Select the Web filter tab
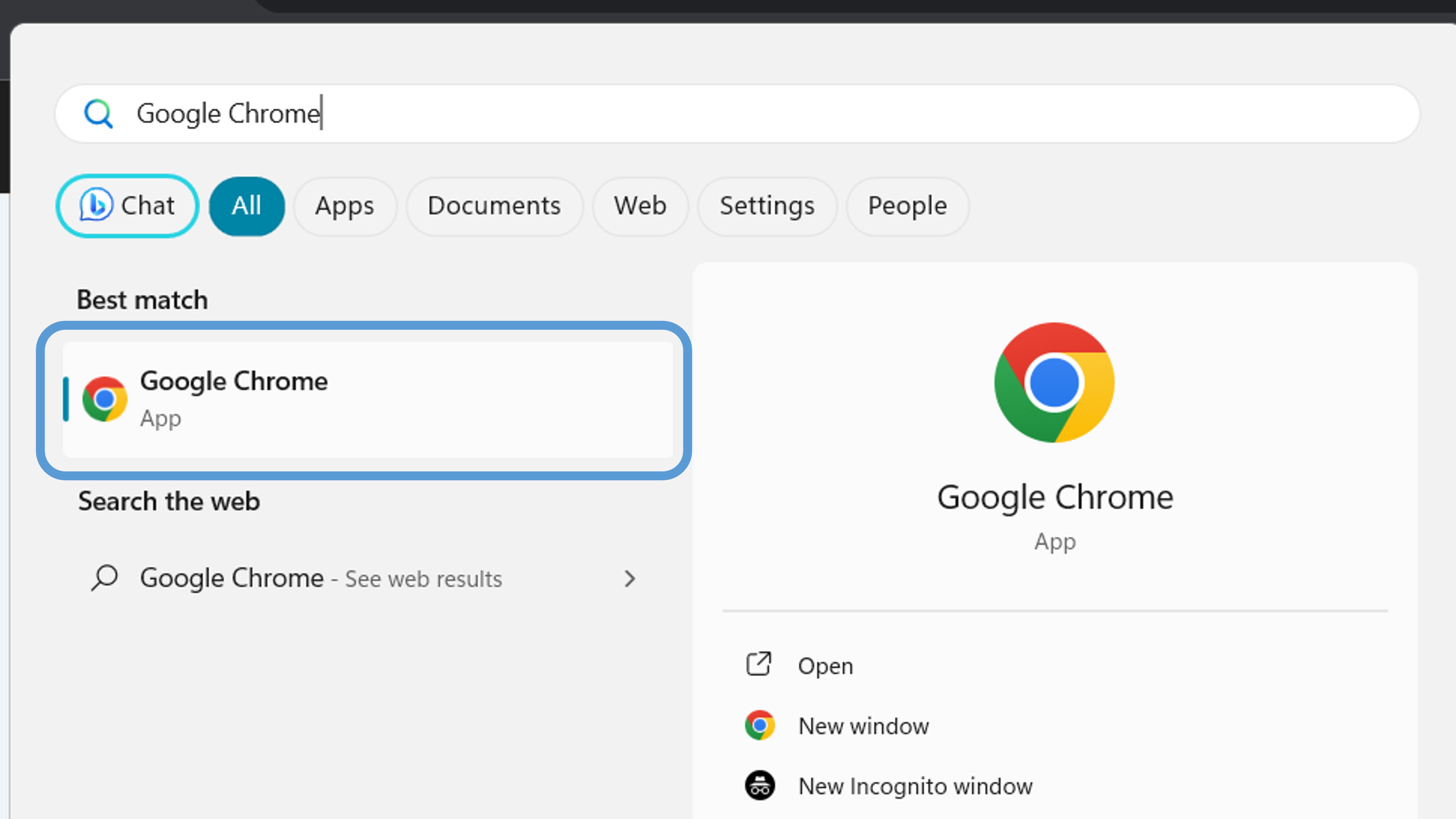 click(x=640, y=206)
